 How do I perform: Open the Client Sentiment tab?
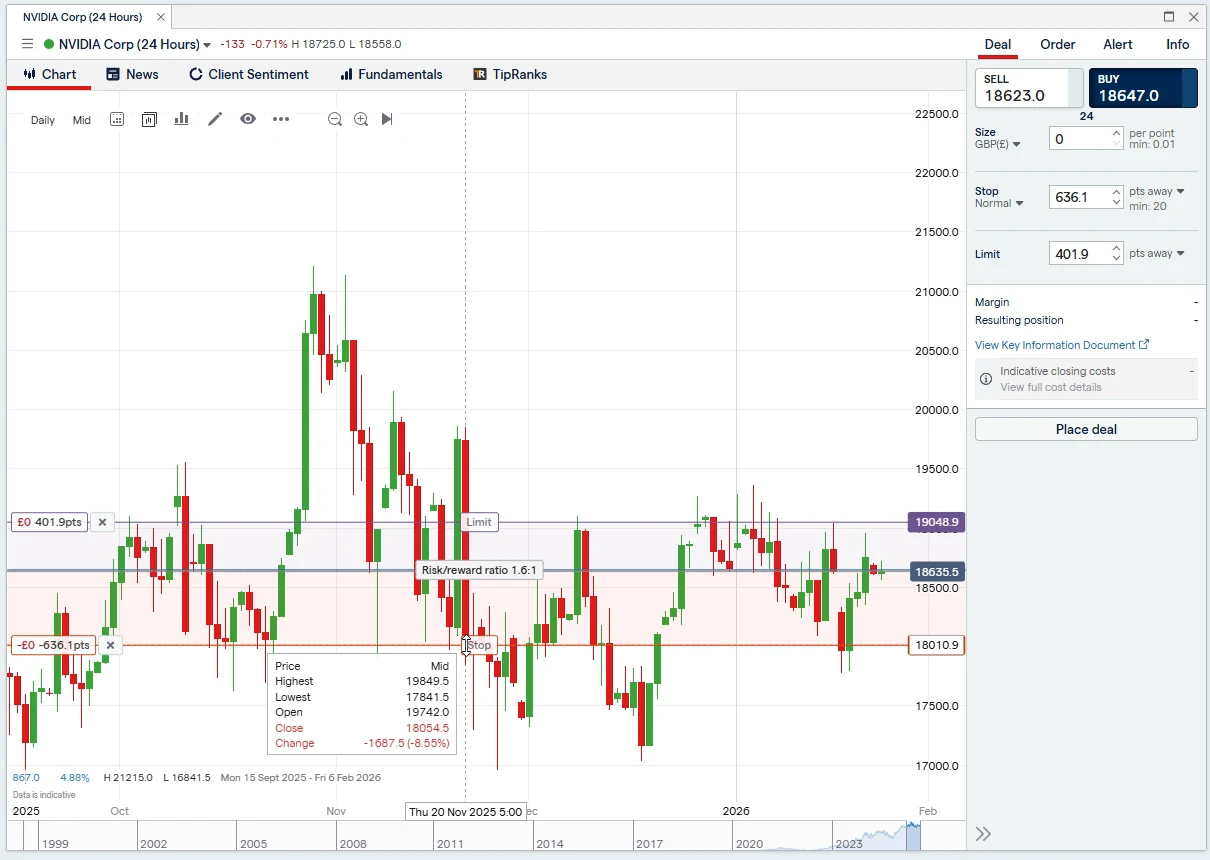(x=249, y=74)
